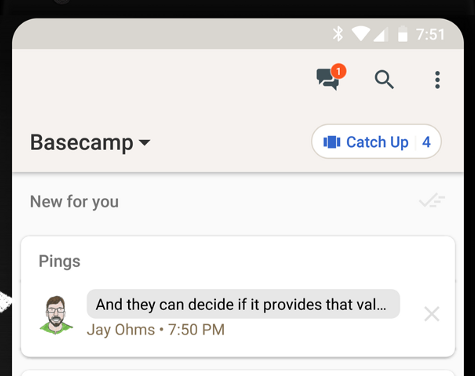This screenshot has height=376, width=475.
Task: Tap the carousel icon in Catch Up
Action: 332,142
